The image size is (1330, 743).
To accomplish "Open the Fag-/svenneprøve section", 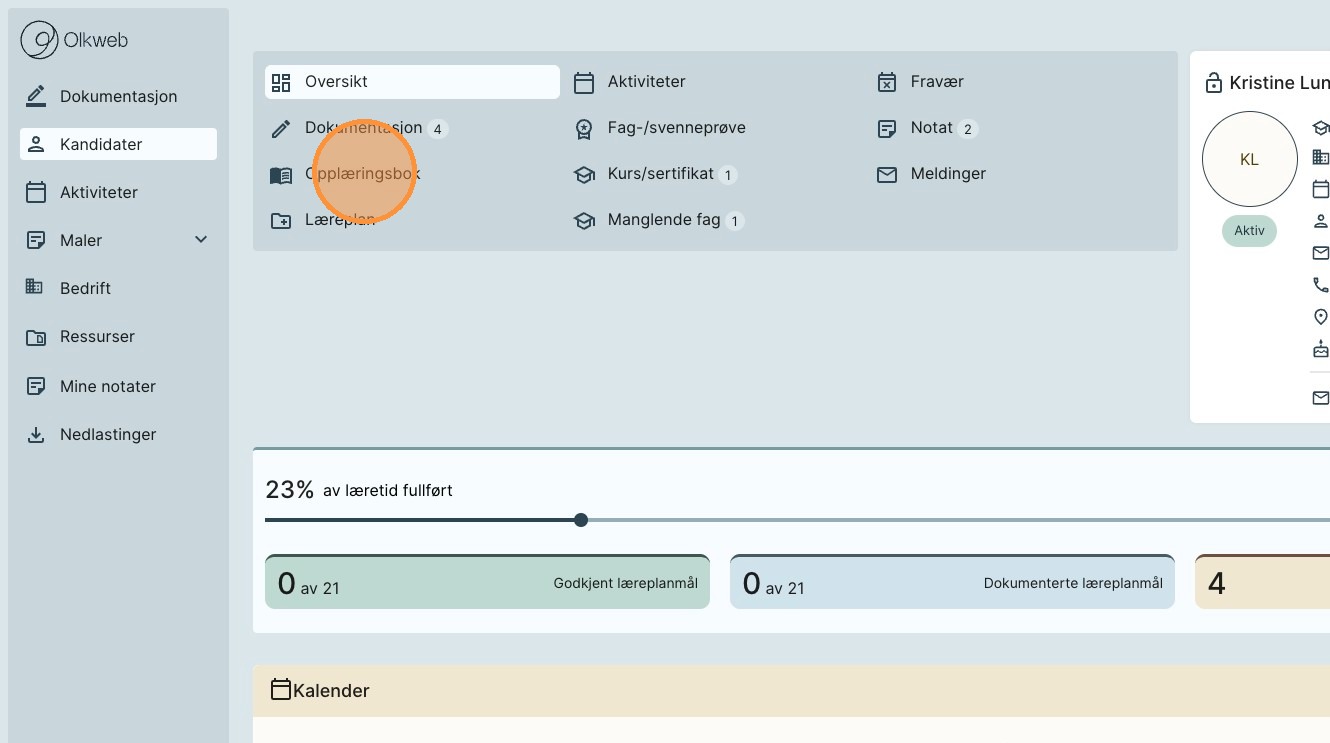I will (x=676, y=128).
